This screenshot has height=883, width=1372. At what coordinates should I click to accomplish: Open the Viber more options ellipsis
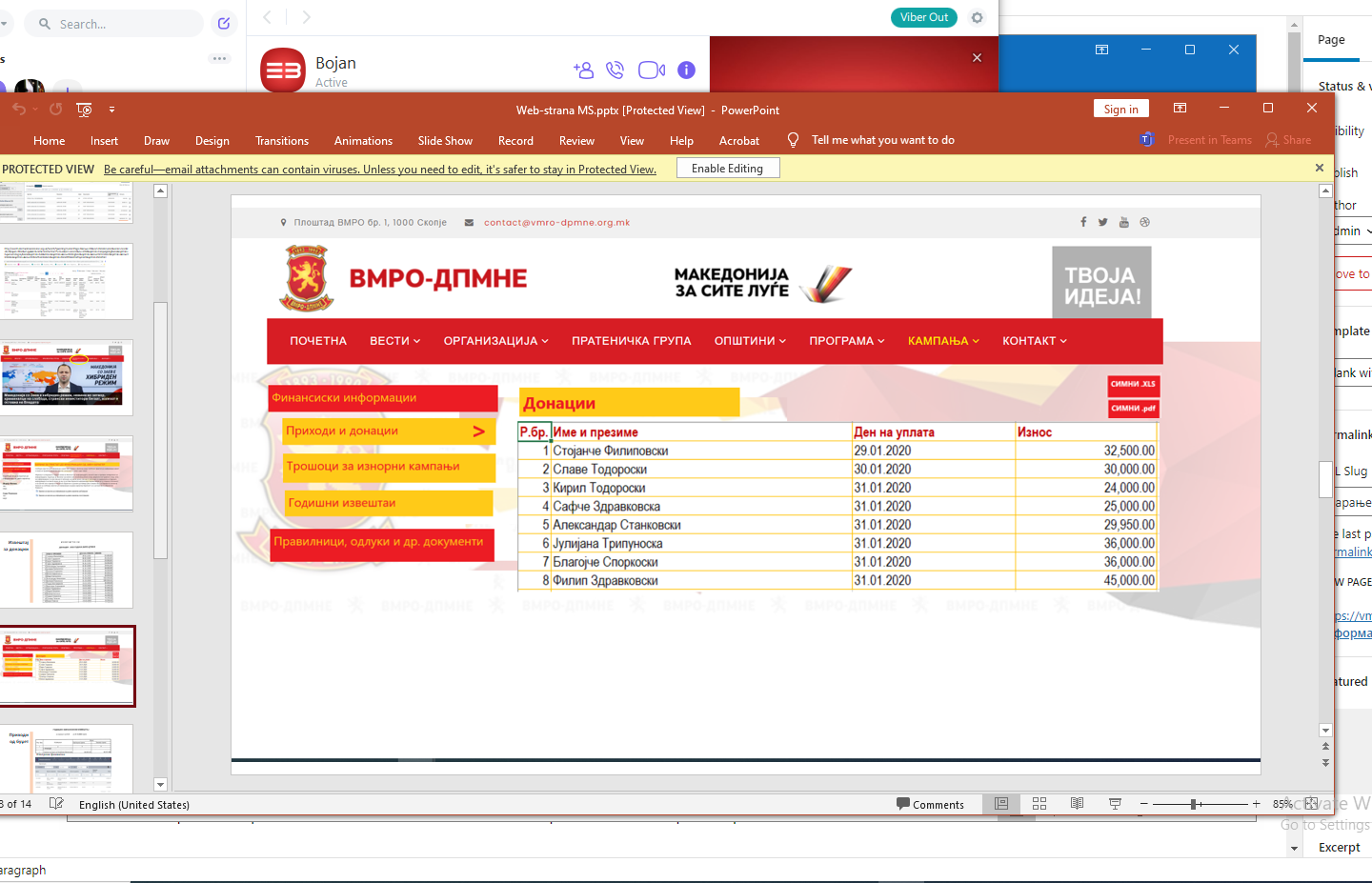pos(220,58)
